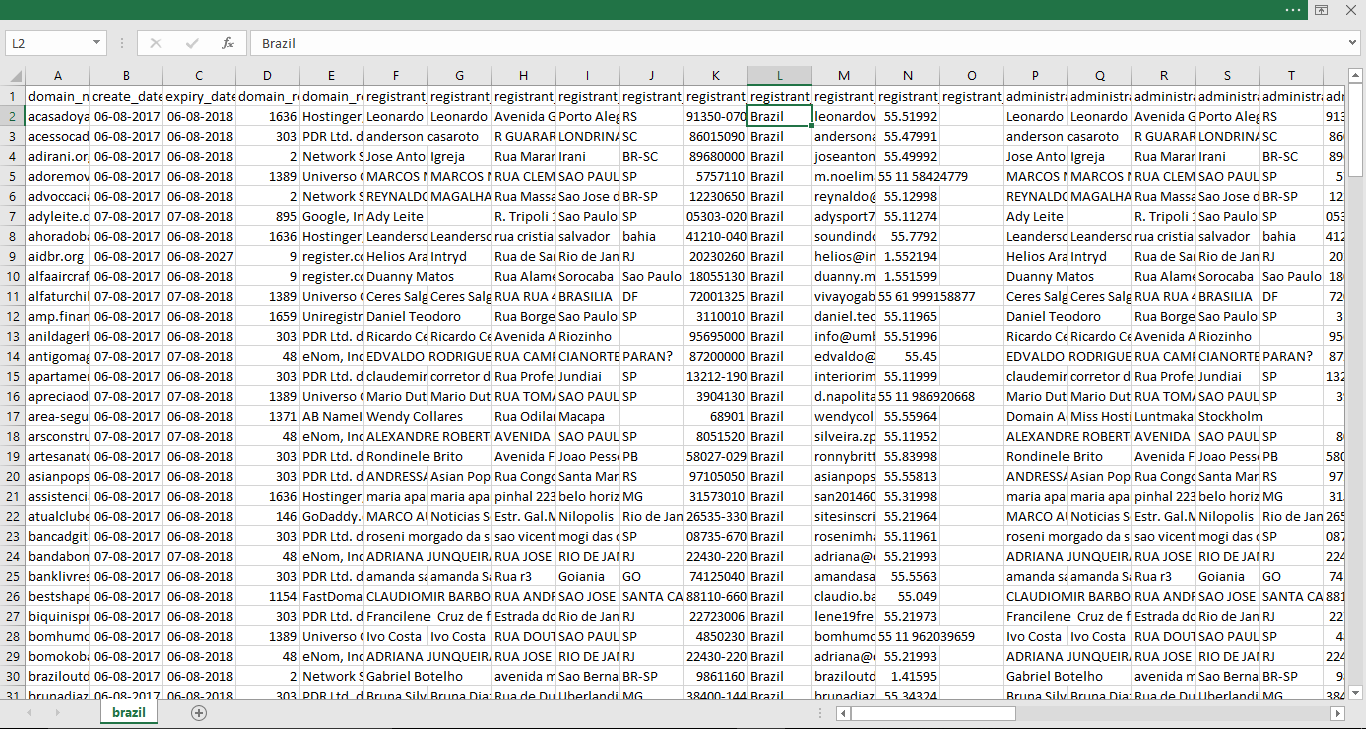Click the three-dot ellipsis in the title bar

click(1293, 9)
